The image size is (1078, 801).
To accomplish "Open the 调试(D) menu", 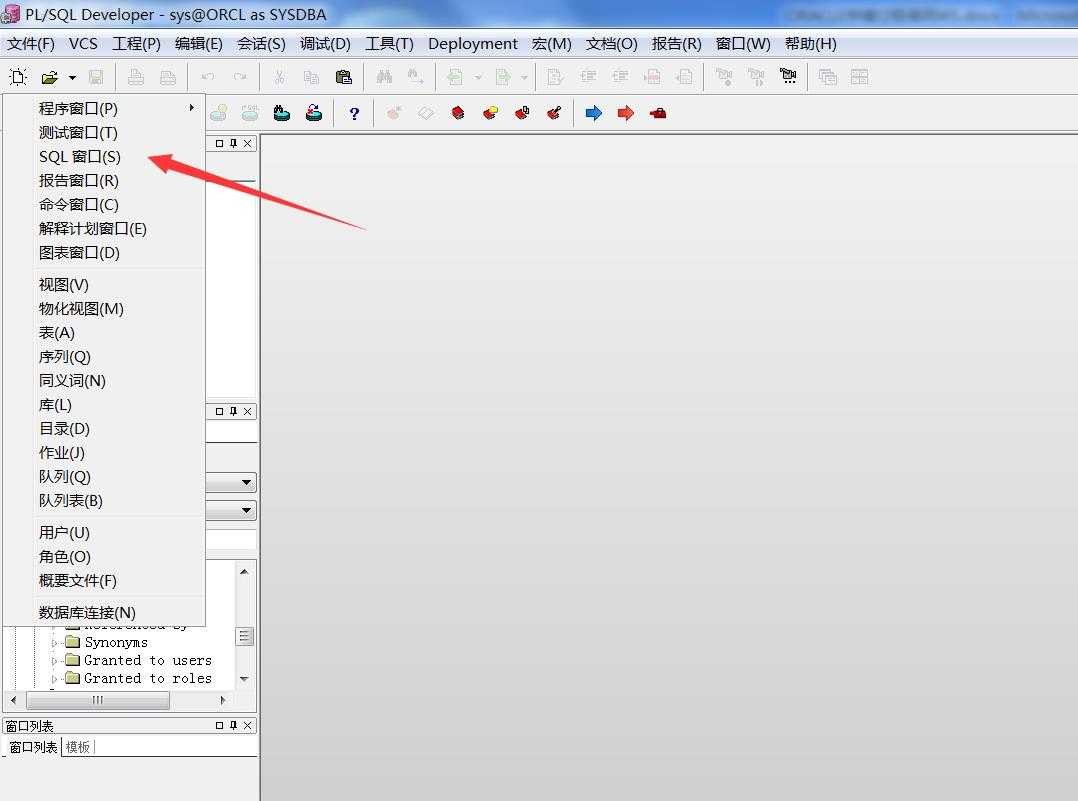I will pos(325,44).
